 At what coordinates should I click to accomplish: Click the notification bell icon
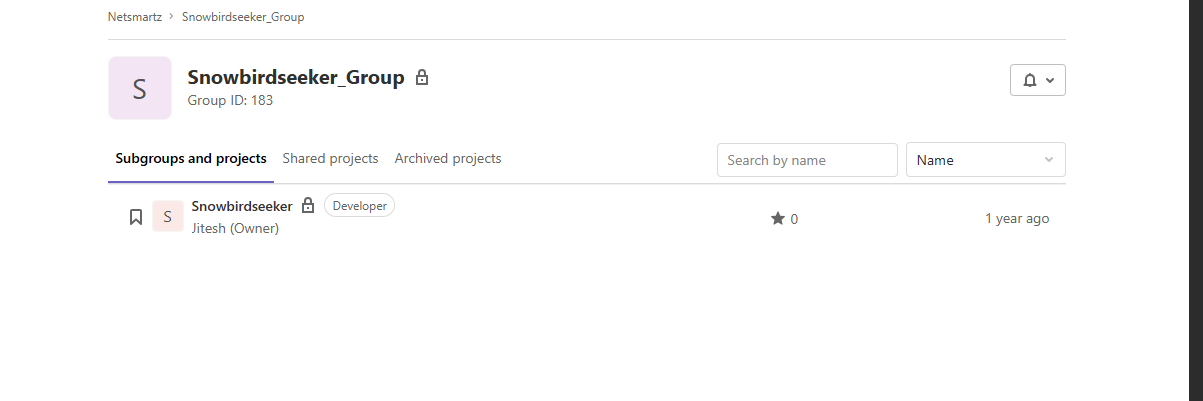coord(1030,80)
